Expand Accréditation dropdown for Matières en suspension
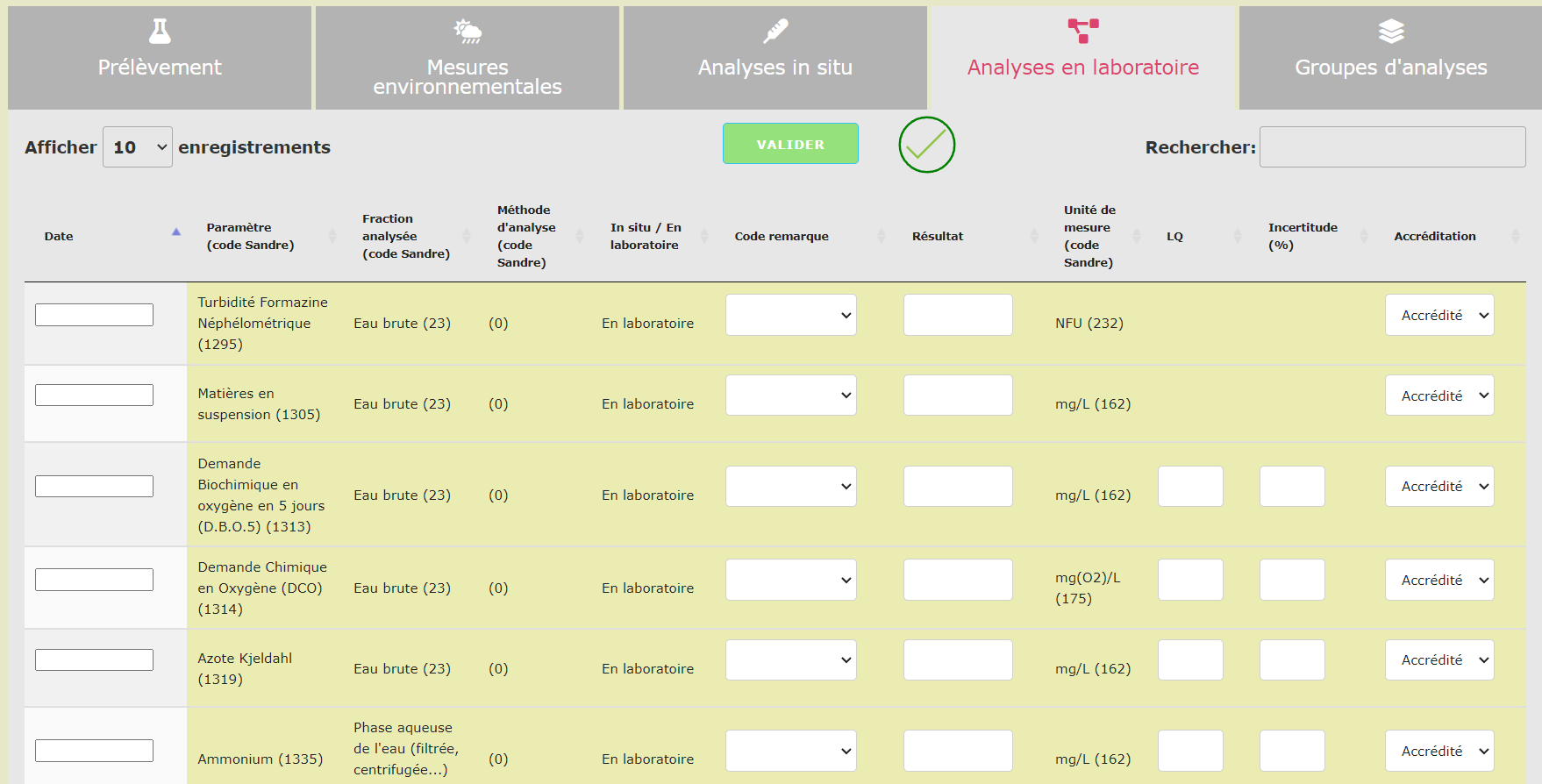 pos(1439,396)
